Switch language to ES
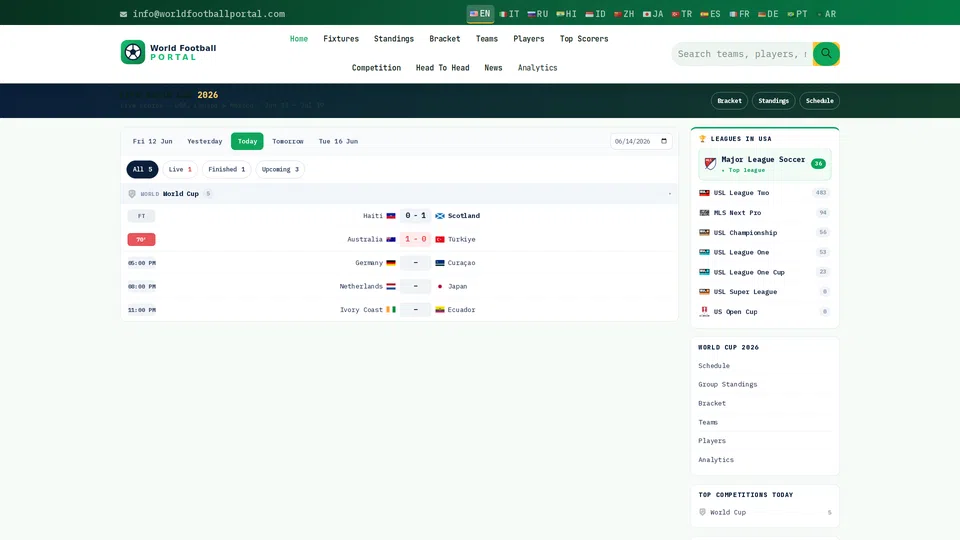Viewport: 960px width, 540px height. (x=710, y=14)
